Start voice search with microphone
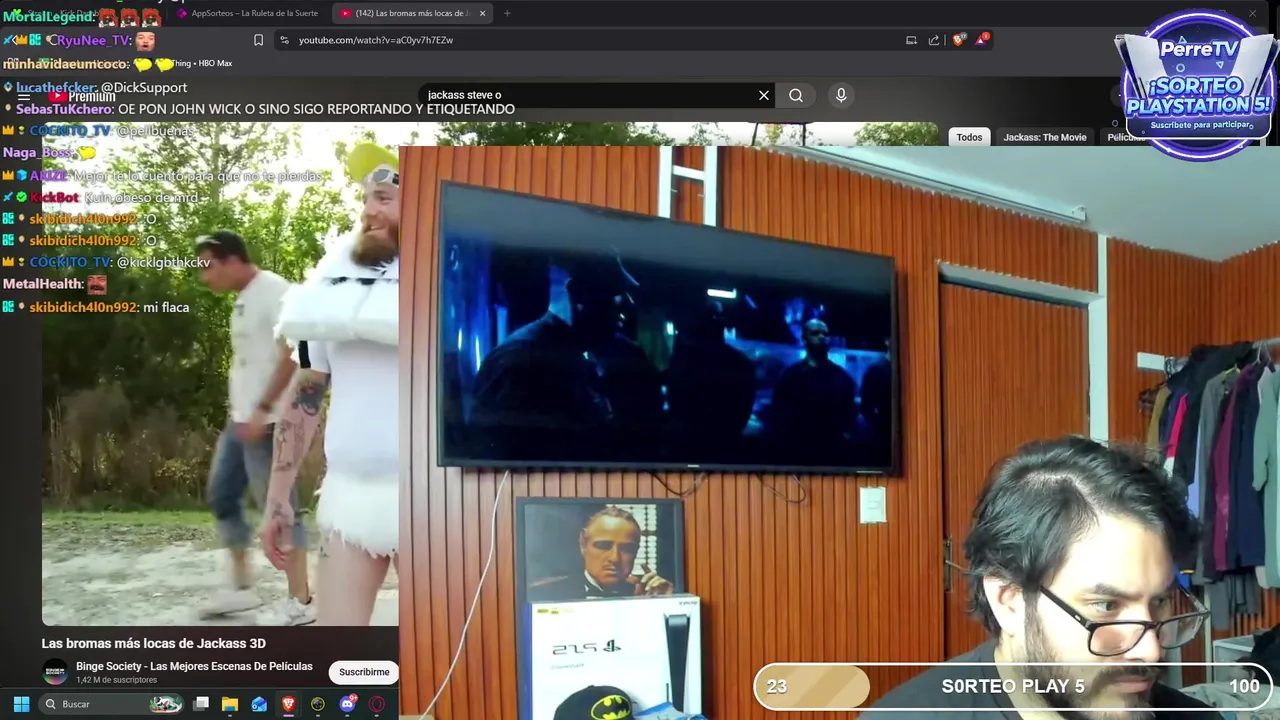 [x=841, y=95]
